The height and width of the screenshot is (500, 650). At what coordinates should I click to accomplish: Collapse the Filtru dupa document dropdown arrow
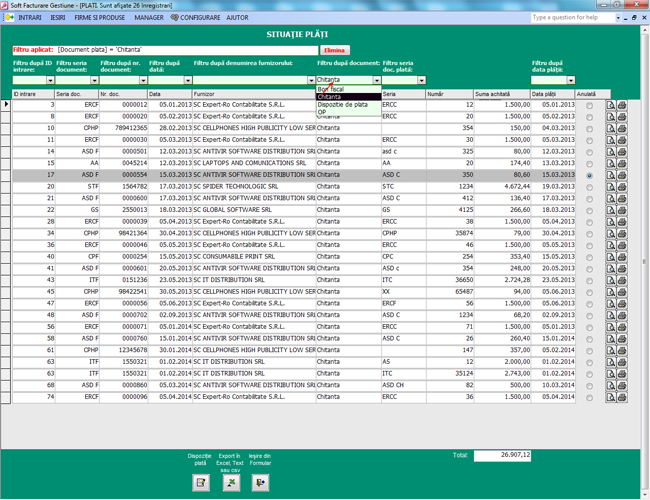coord(376,80)
